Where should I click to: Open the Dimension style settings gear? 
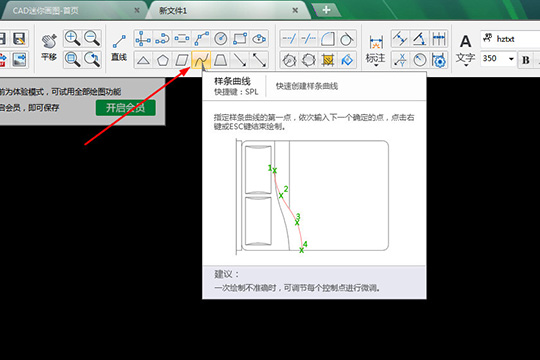(x=439, y=60)
